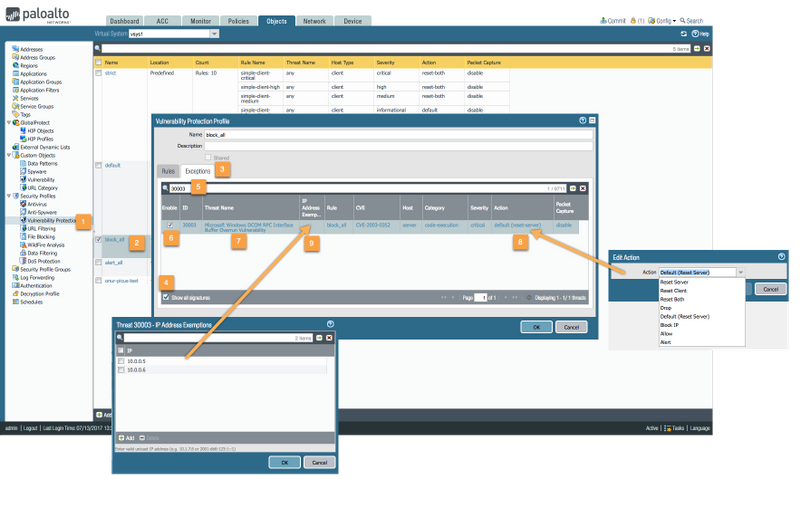Switch to the Monitor tab
This screenshot has width=800, height=507.
point(201,21)
